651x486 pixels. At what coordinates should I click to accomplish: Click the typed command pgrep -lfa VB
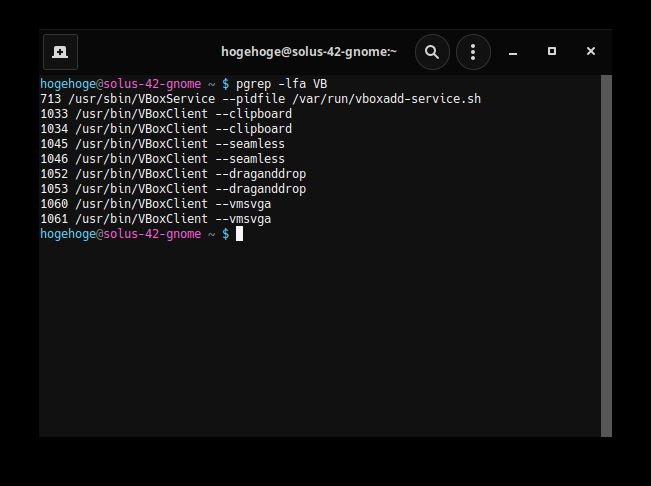click(x=281, y=84)
